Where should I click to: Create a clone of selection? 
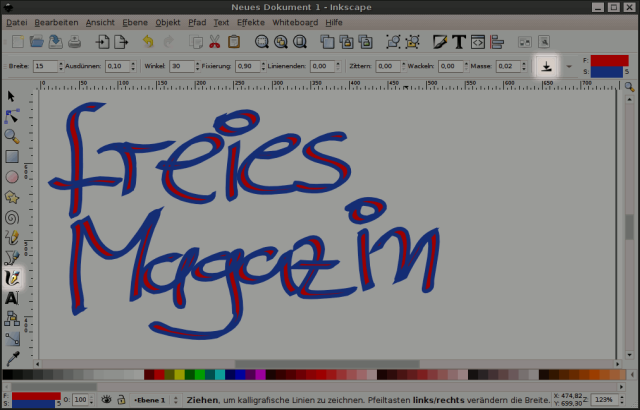(347, 42)
